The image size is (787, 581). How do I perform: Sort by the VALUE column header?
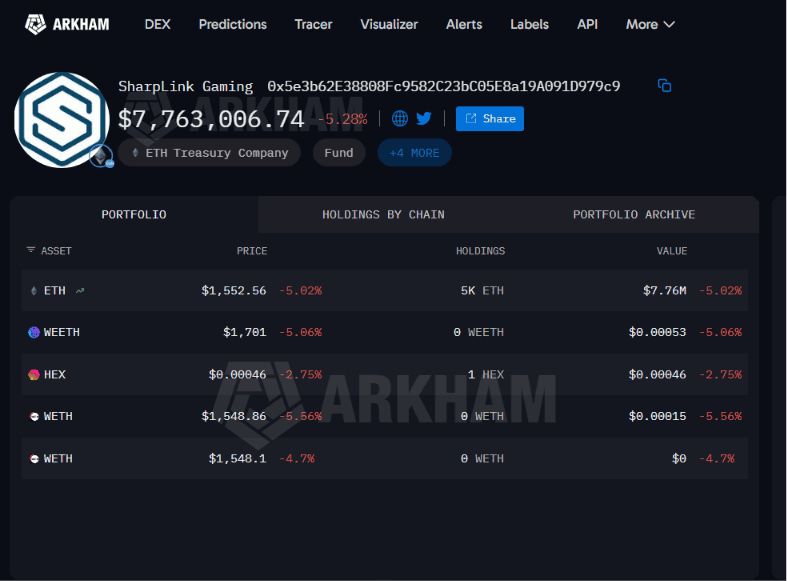point(672,250)
